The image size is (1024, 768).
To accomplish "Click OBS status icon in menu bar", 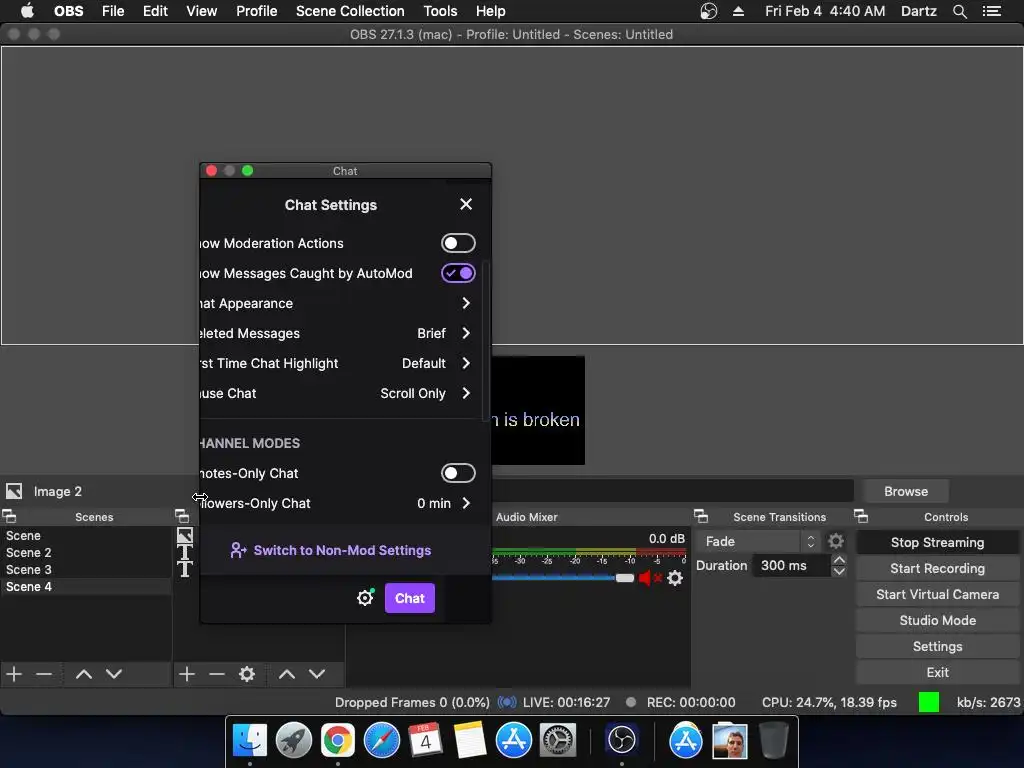I will [709, 11].
